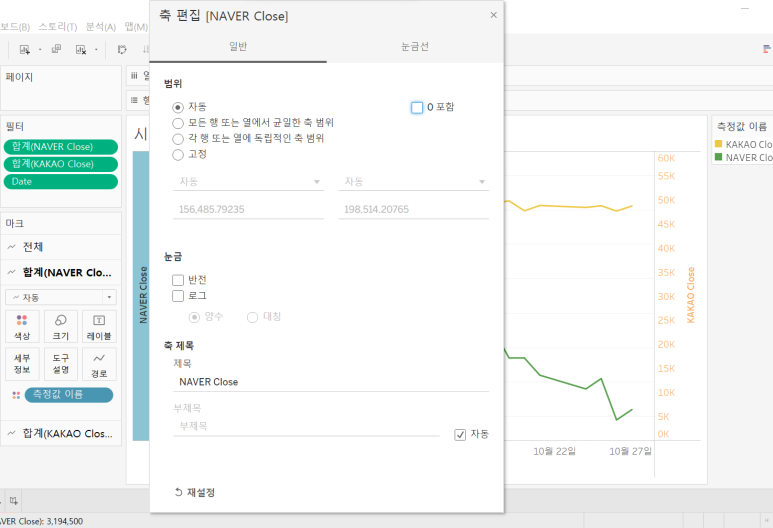Click the 부제목 subtitle input field
Image resolution: width=773 pixels, height=528 pixels.
click(306, 426)
